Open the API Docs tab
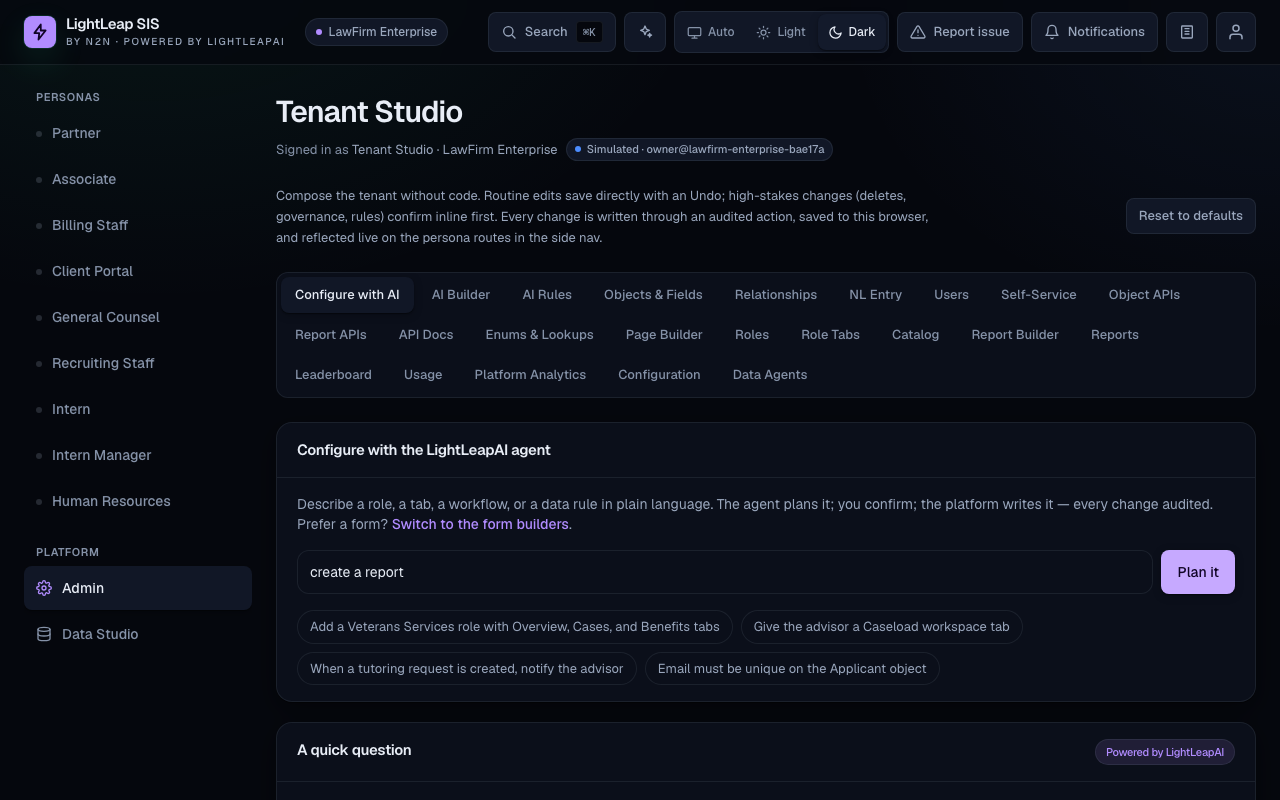The width and height of the screenshot is (1280, 800). (x=426, y=335)
